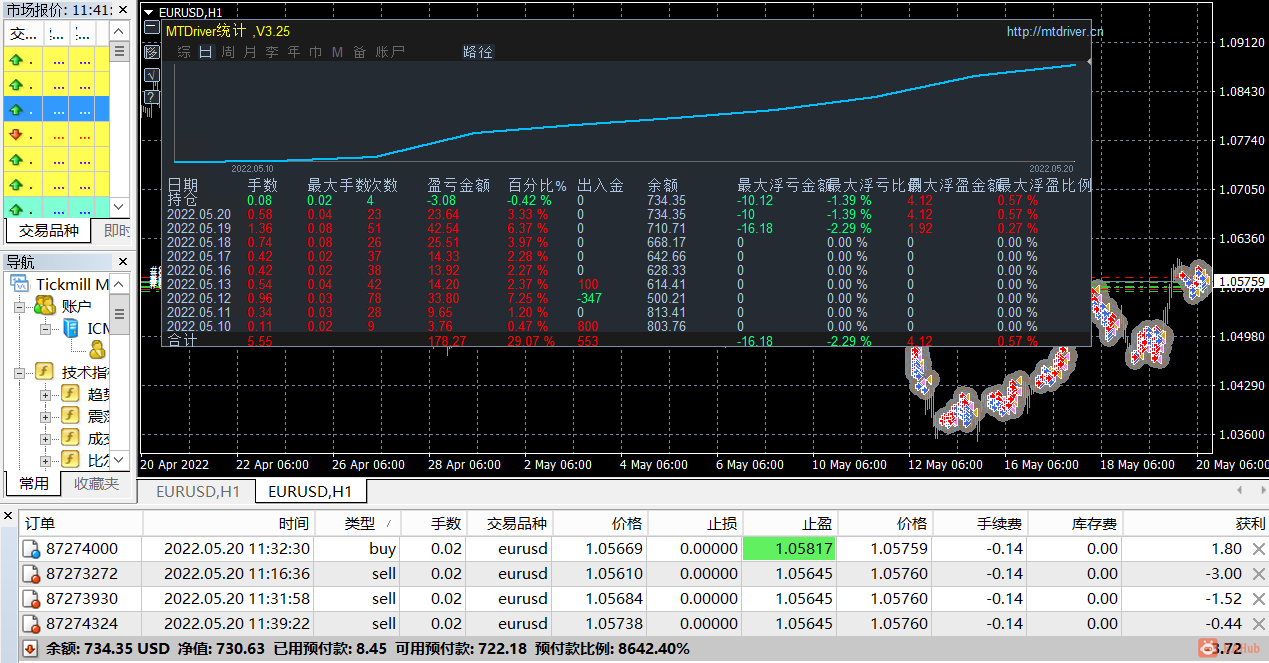Open the 账户 tab in statistics panel
This screenshot has height=663, width=1269.
390,52
